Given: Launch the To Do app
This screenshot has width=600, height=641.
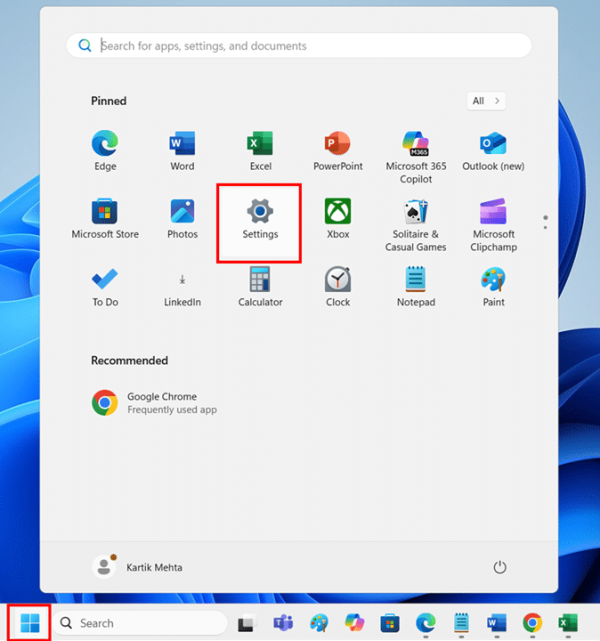Looking at the screenshot, I should pyautogui.click(x=105, y=287).
